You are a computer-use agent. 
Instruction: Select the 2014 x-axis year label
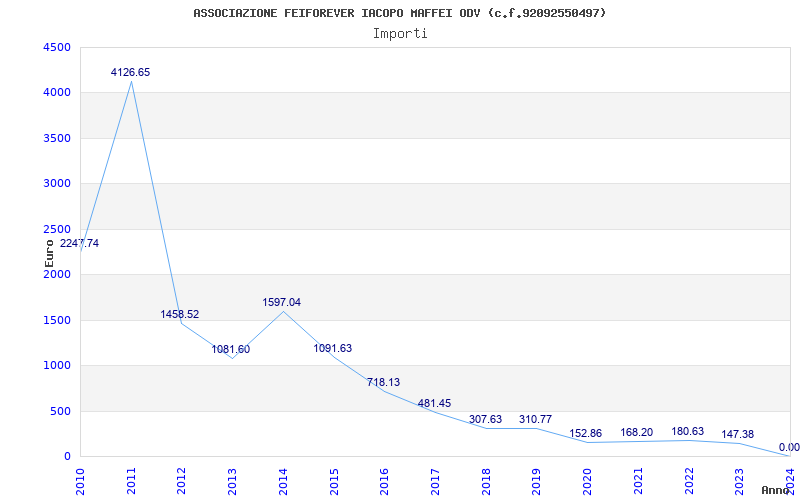tap(283, 481)
